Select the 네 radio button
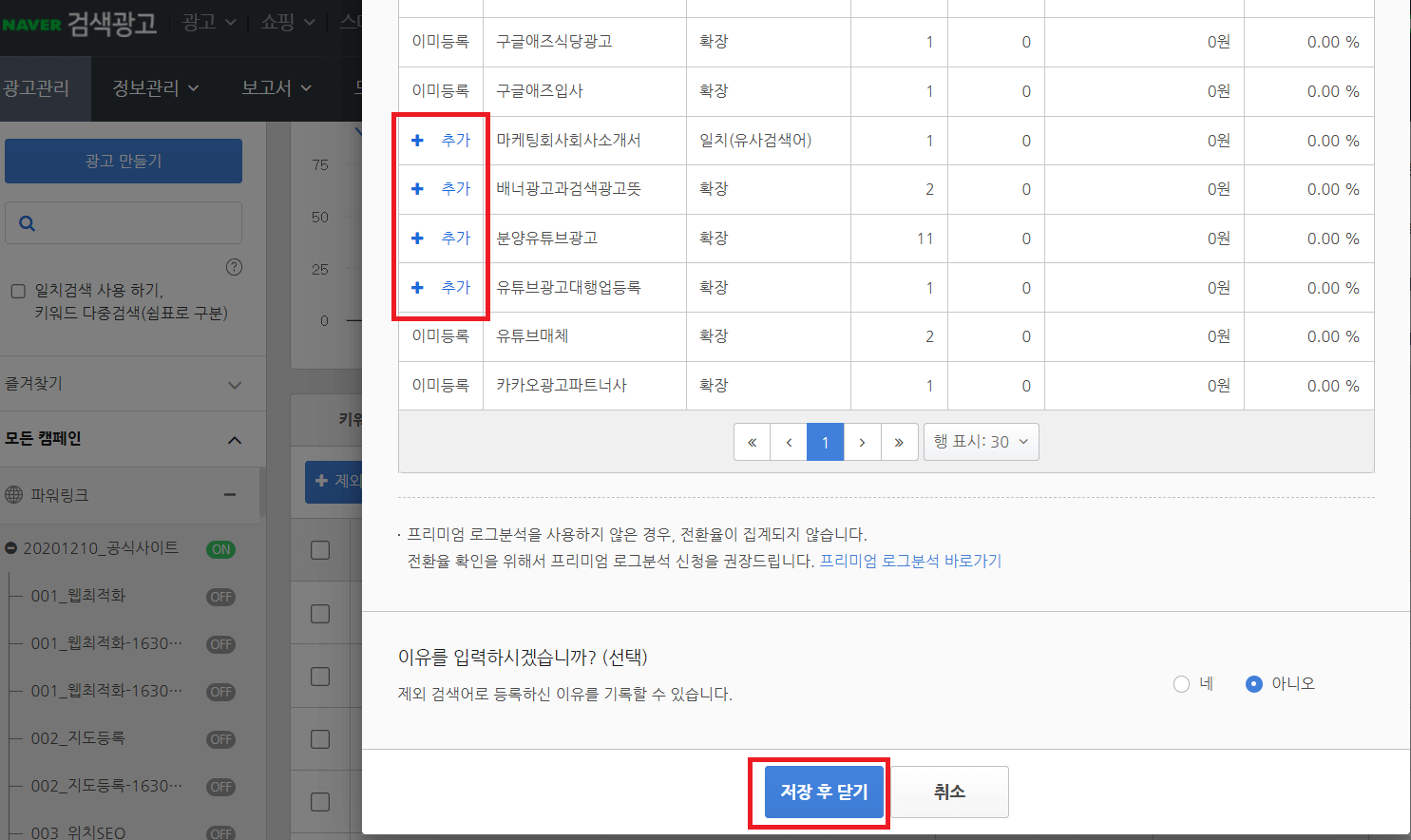The image size is (1411, 840). tap(1181, 683)
